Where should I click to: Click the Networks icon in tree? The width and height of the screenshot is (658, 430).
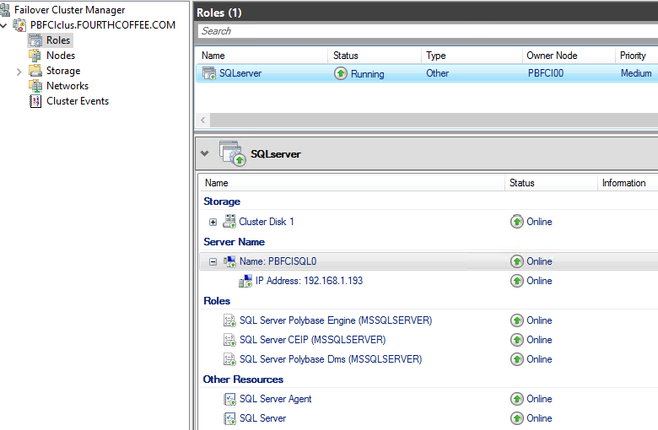[x=35, y=86]
